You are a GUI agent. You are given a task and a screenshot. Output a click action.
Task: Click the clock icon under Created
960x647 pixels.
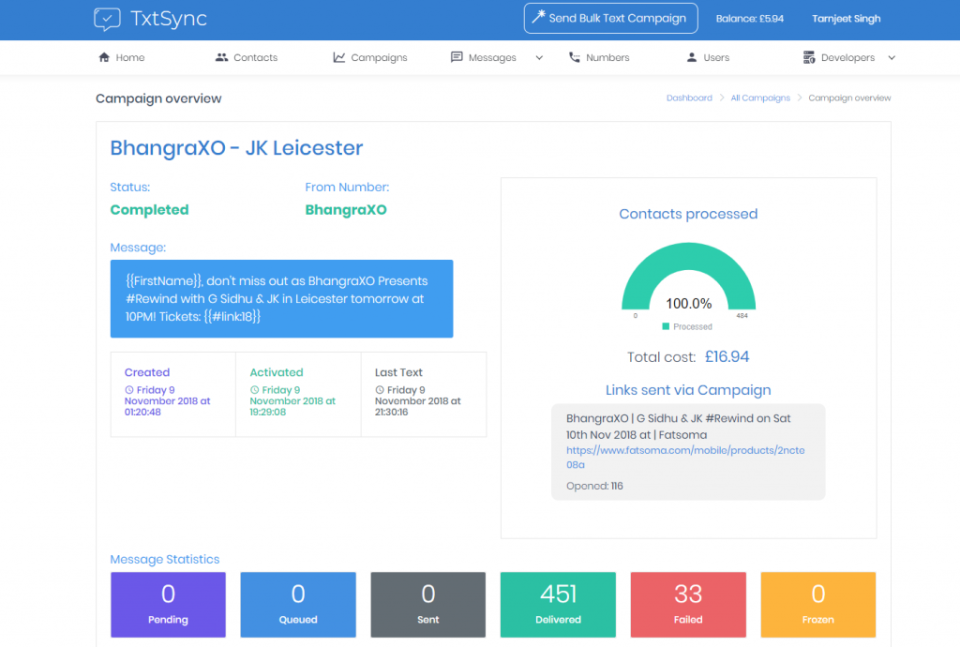click(x=129, y=390)
